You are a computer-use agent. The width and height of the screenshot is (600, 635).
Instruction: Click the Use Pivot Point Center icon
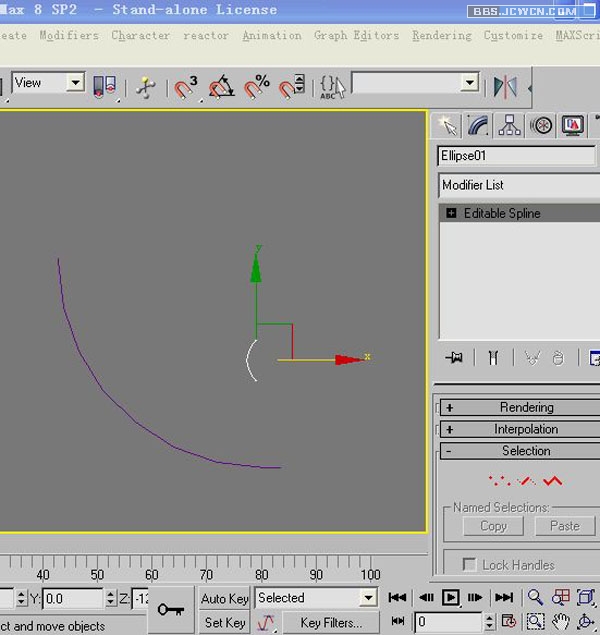[x=104, y=86]
